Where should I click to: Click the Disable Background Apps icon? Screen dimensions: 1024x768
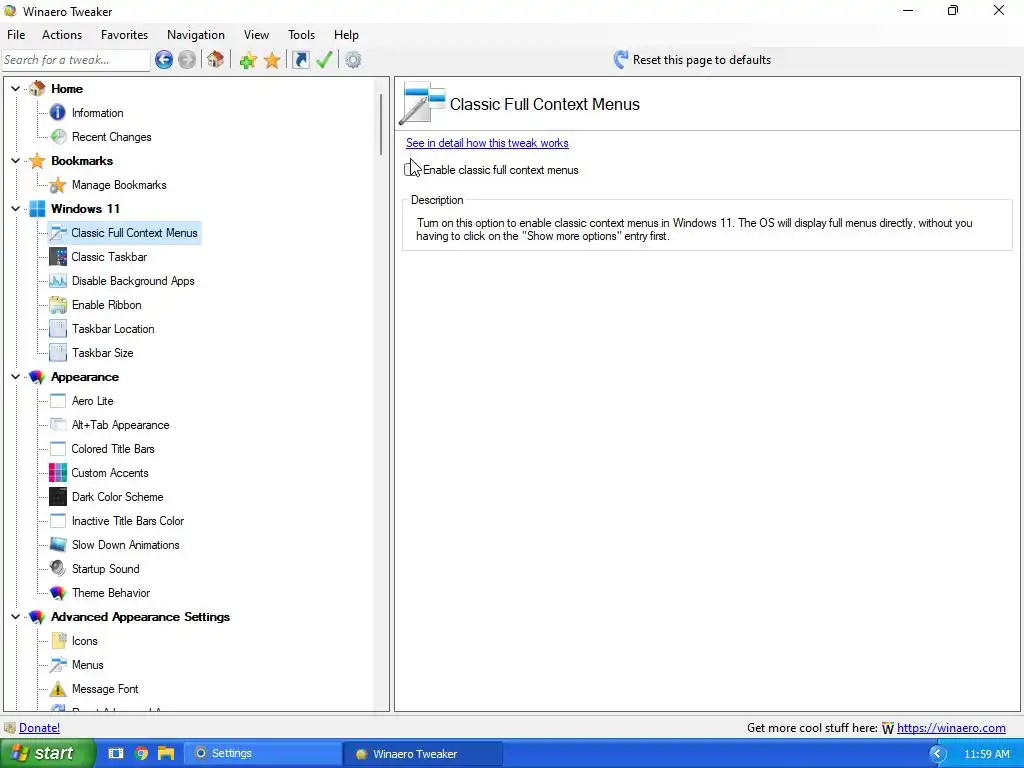pos(58,281)
